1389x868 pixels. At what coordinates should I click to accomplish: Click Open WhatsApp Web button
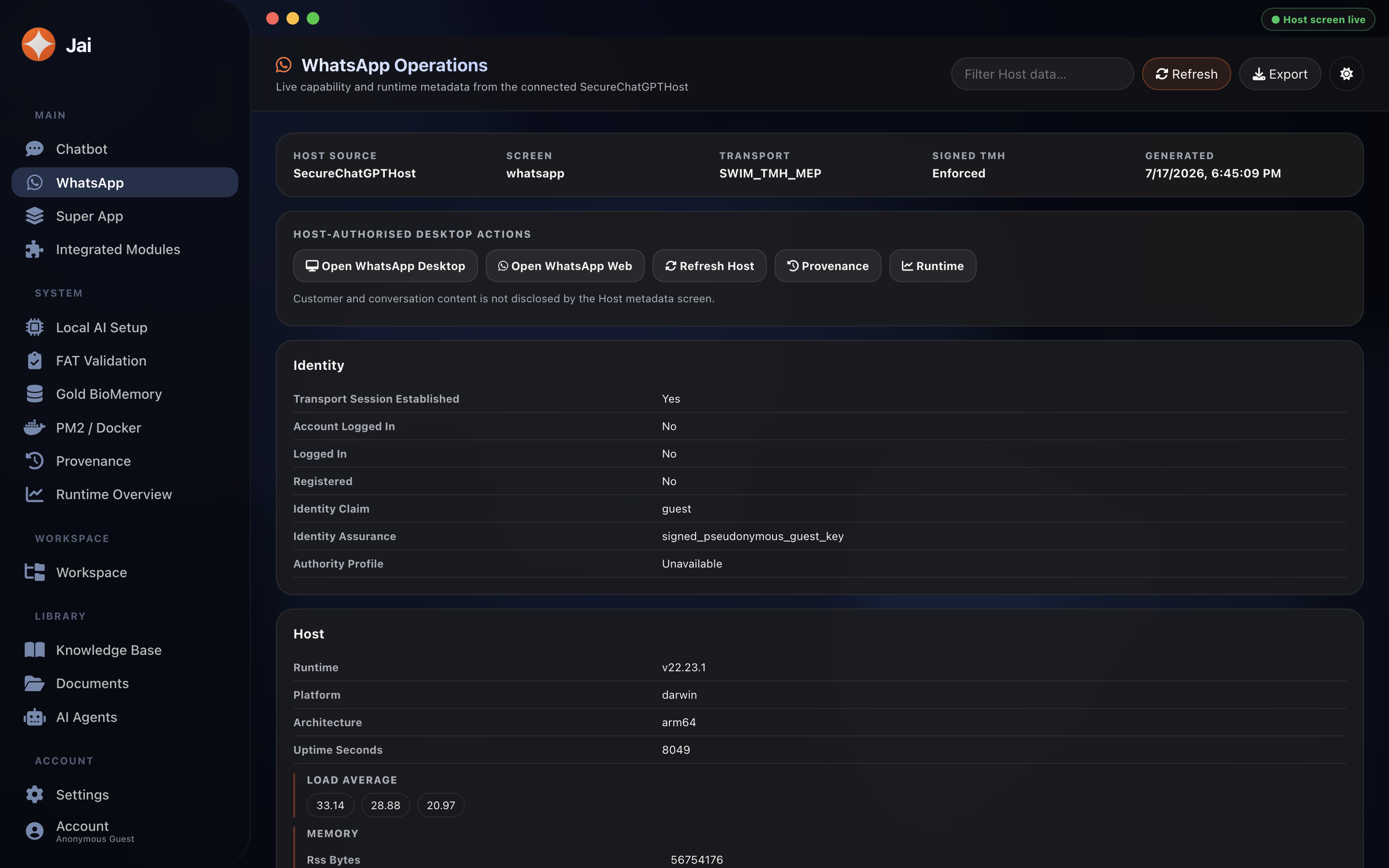(565, 266)
